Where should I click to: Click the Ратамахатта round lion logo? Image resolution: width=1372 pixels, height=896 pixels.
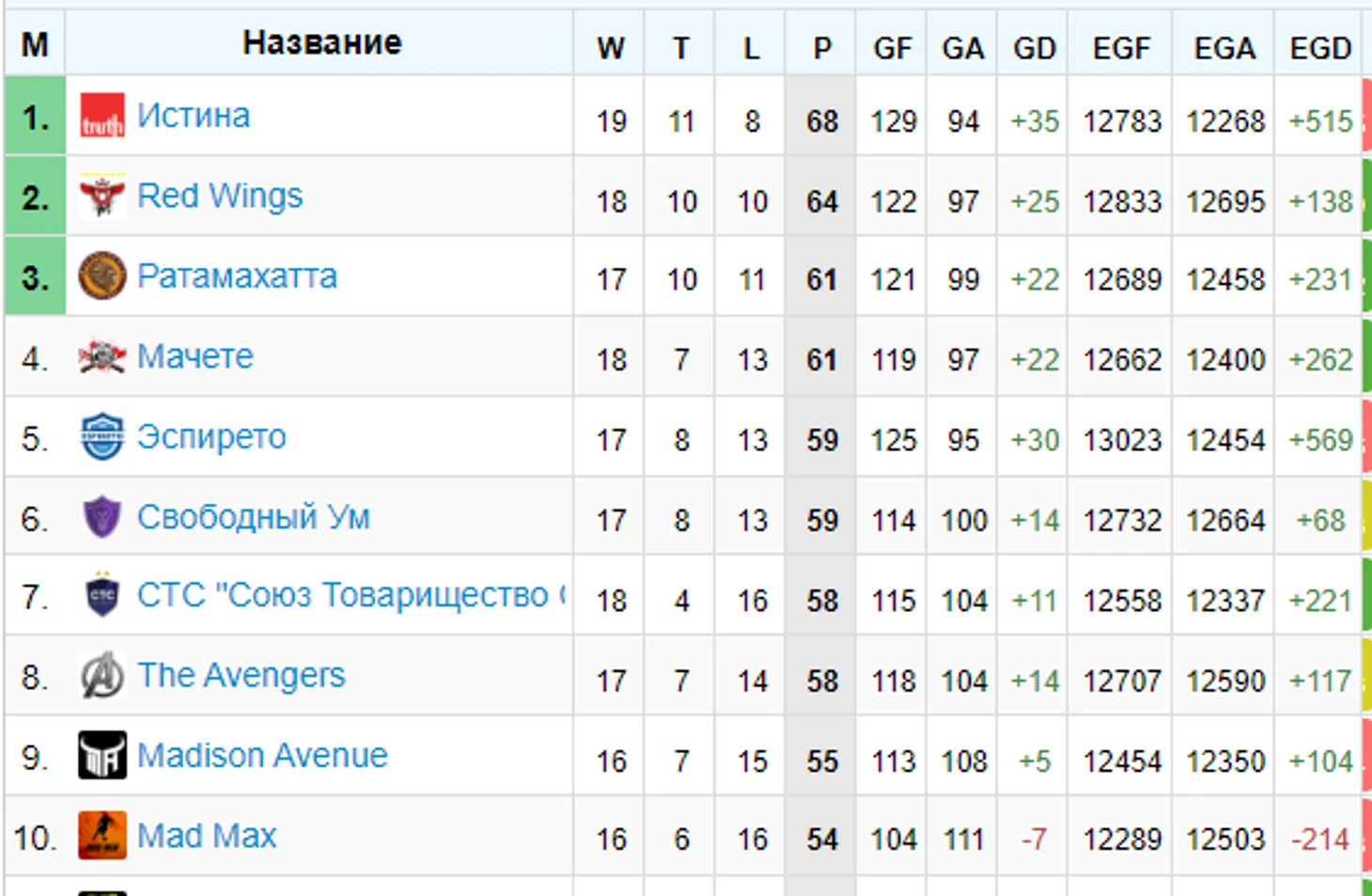coord(101,276)
